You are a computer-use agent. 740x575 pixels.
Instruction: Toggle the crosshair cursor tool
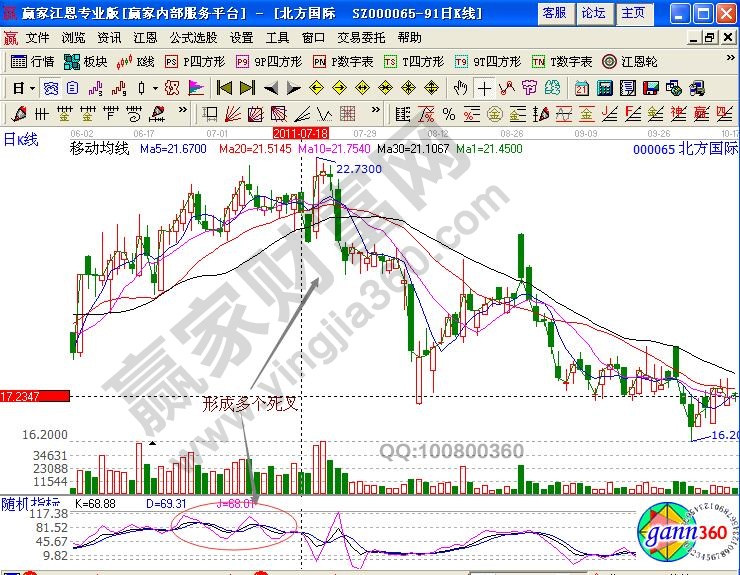[x=485, y=87]
